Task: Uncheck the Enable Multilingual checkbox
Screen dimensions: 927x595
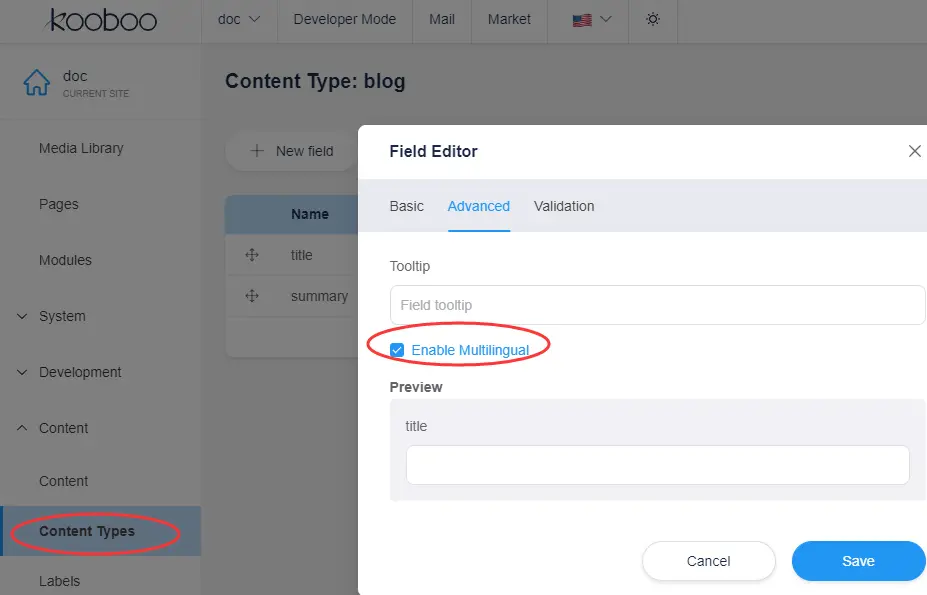Action: [397, 350]
